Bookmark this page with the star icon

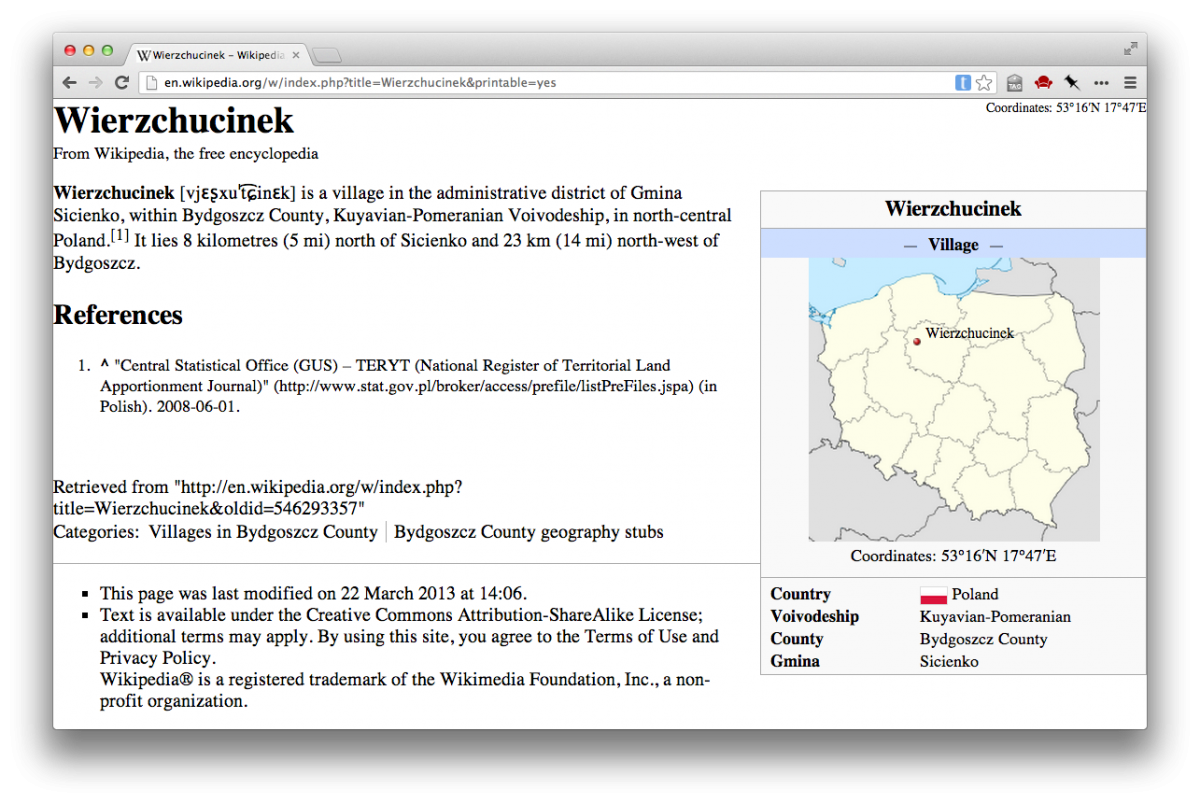[984, 83]
